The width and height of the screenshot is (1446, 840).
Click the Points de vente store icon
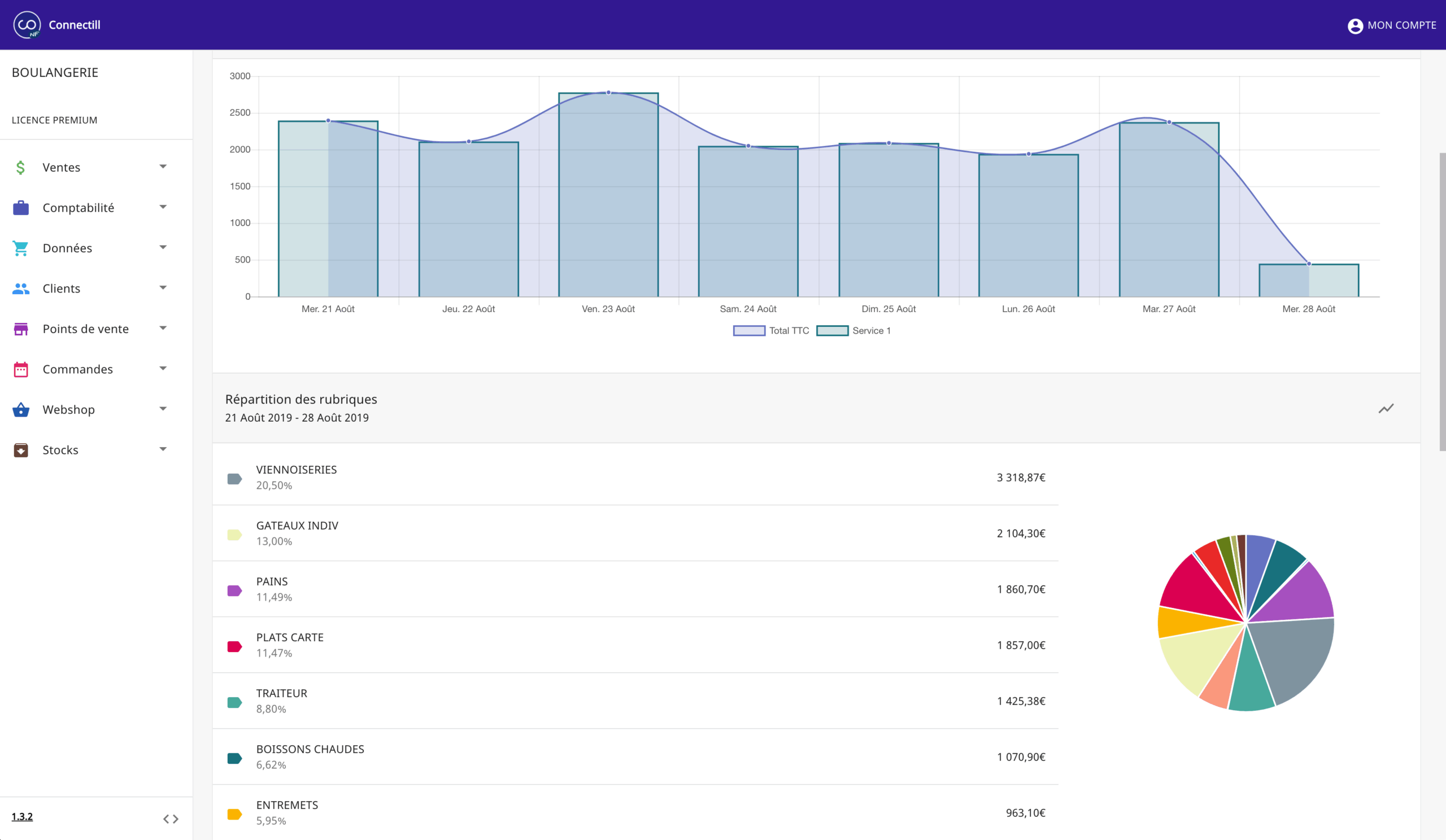pos(21,329)
